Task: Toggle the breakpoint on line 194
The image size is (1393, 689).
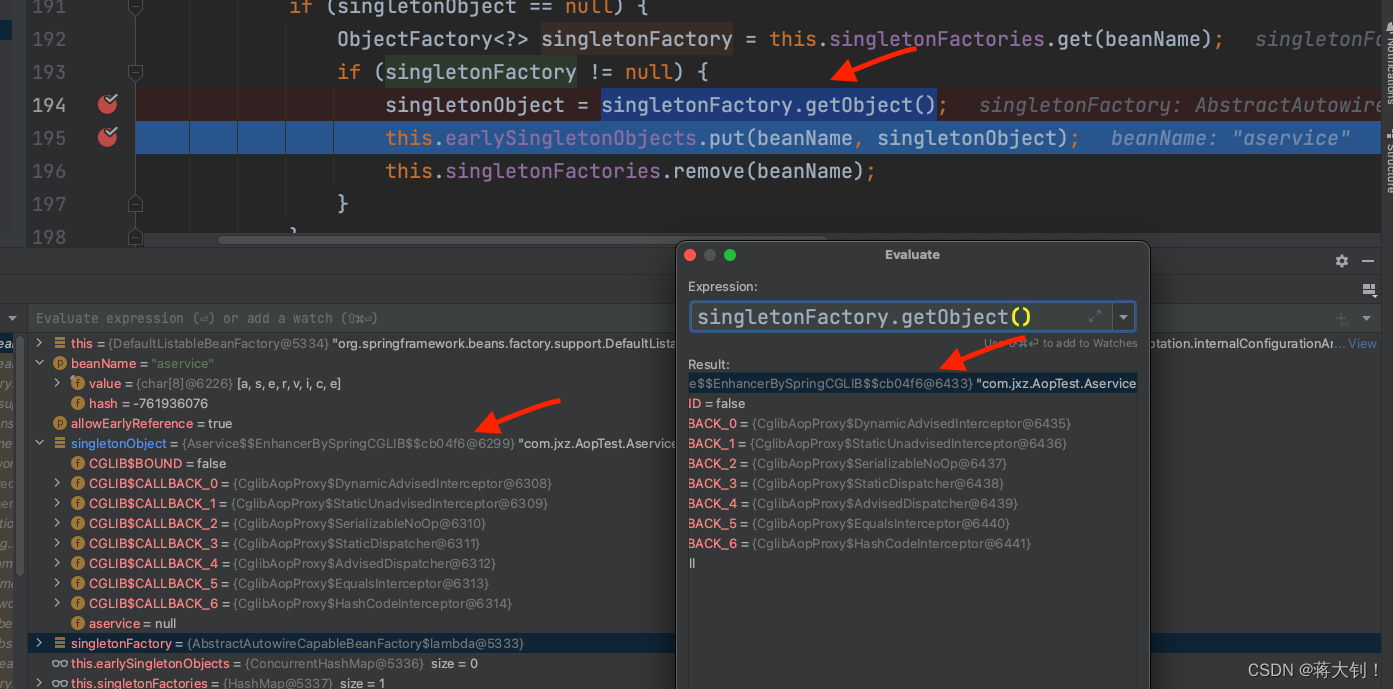Action: tap(107, 104)
